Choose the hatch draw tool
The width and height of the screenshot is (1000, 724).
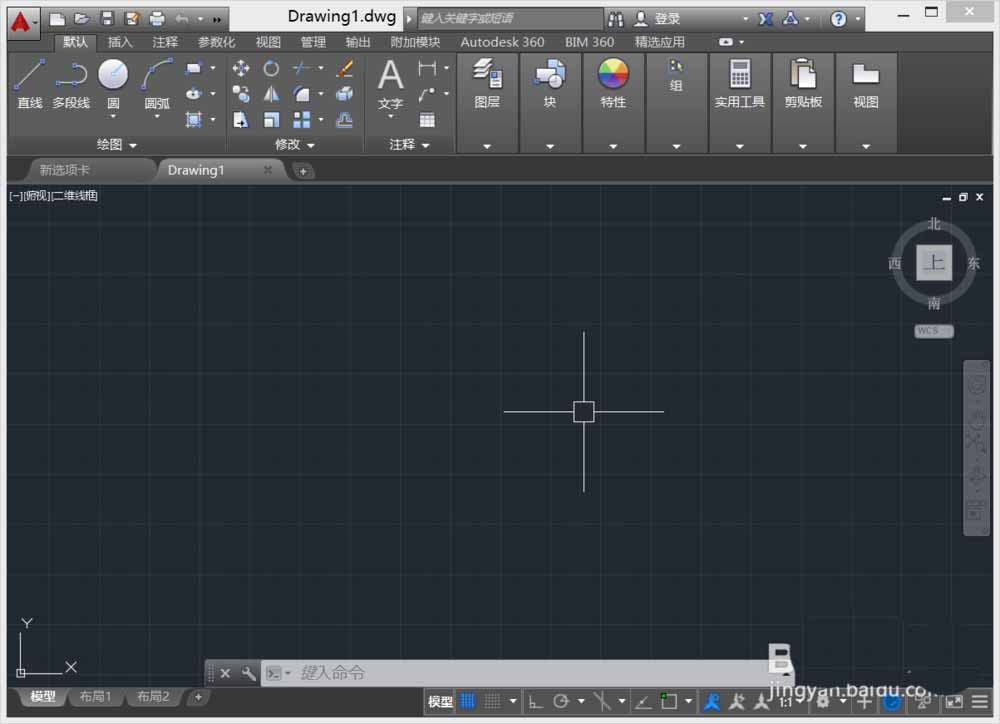(194, 119)
